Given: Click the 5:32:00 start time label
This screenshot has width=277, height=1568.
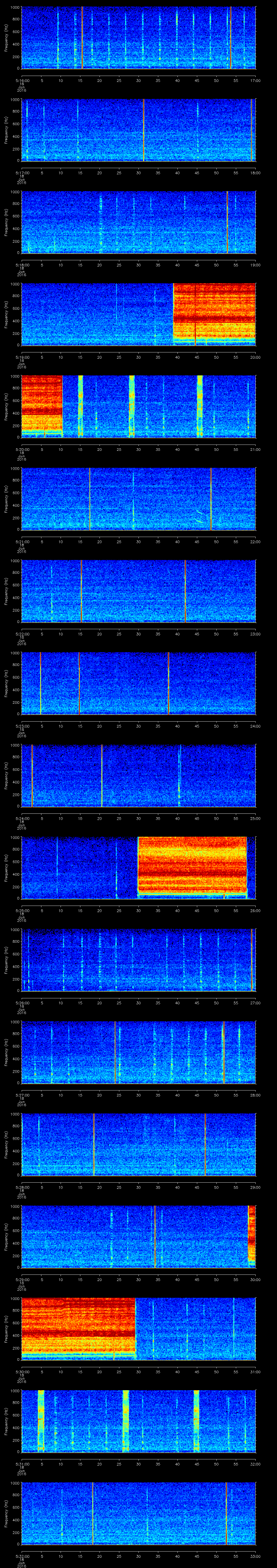Looking at the screenshot, I should click(x=22, y=1556).
